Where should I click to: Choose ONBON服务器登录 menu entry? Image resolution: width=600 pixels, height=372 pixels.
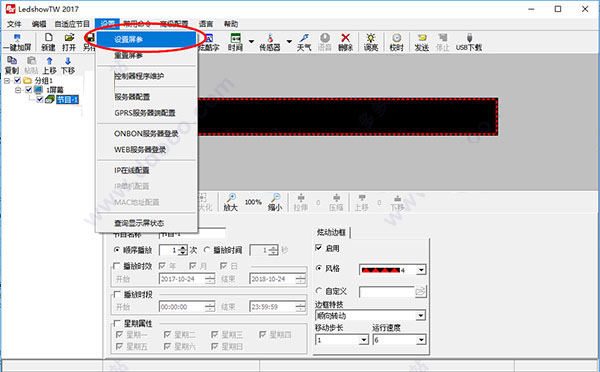147,134
